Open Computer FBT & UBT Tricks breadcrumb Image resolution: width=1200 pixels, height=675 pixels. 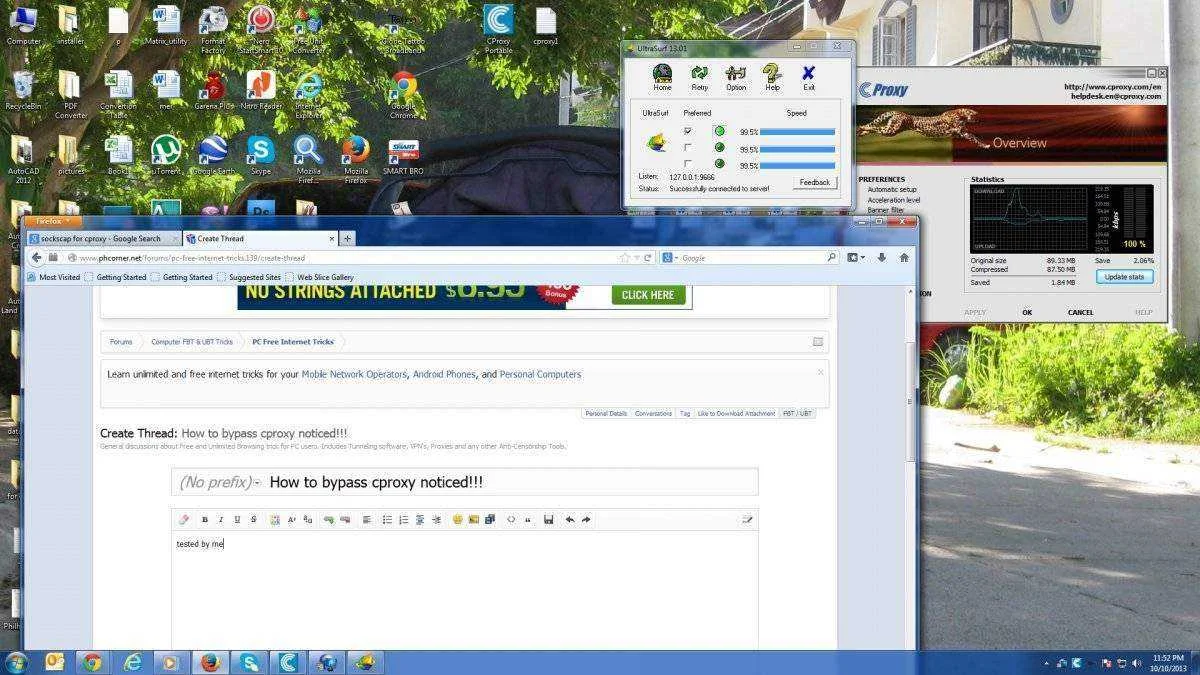192,342
